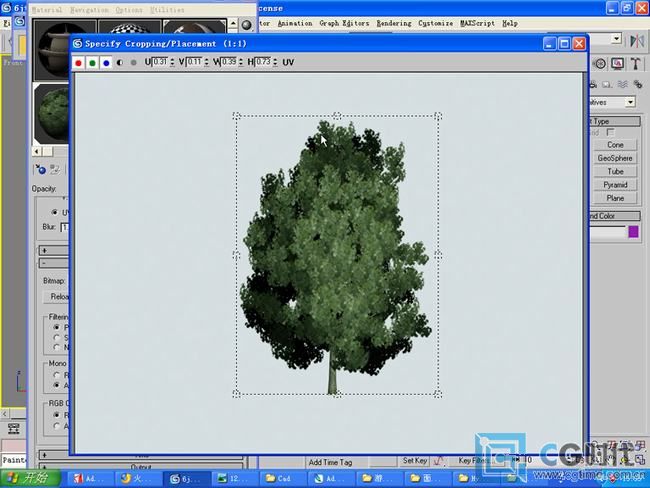Enable the blue channel display button
650x488 pixels.
(106, 62)
